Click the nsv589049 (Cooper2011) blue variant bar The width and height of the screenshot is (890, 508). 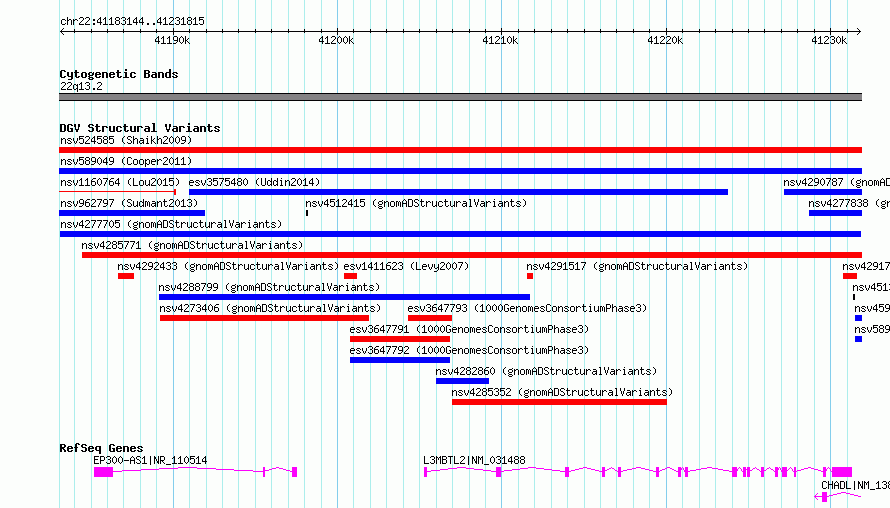[460, 171]
